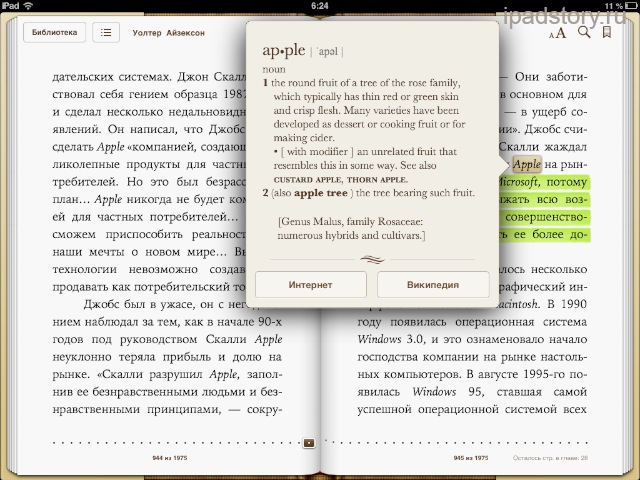Tap the dictionary headword ap•ple
The image size is (640, 480).
point(284,50)
